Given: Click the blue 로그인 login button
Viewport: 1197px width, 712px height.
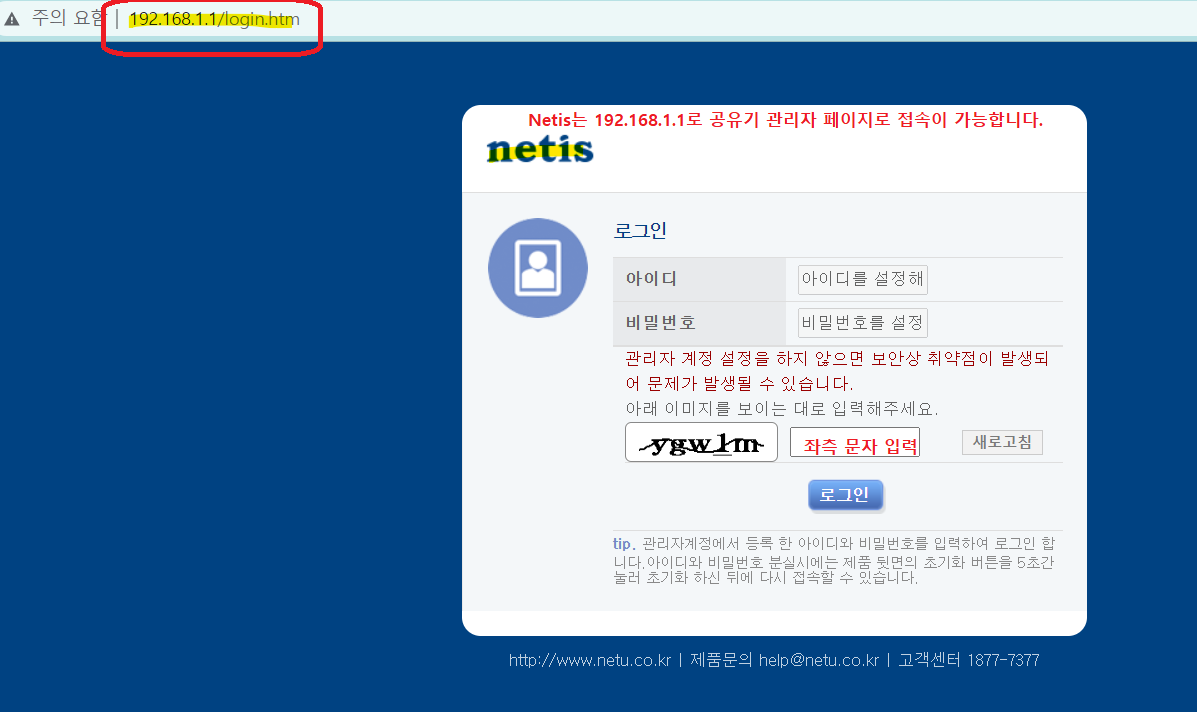Looking at the screenshot, I should pyautogui.click(x=845, y=495).
